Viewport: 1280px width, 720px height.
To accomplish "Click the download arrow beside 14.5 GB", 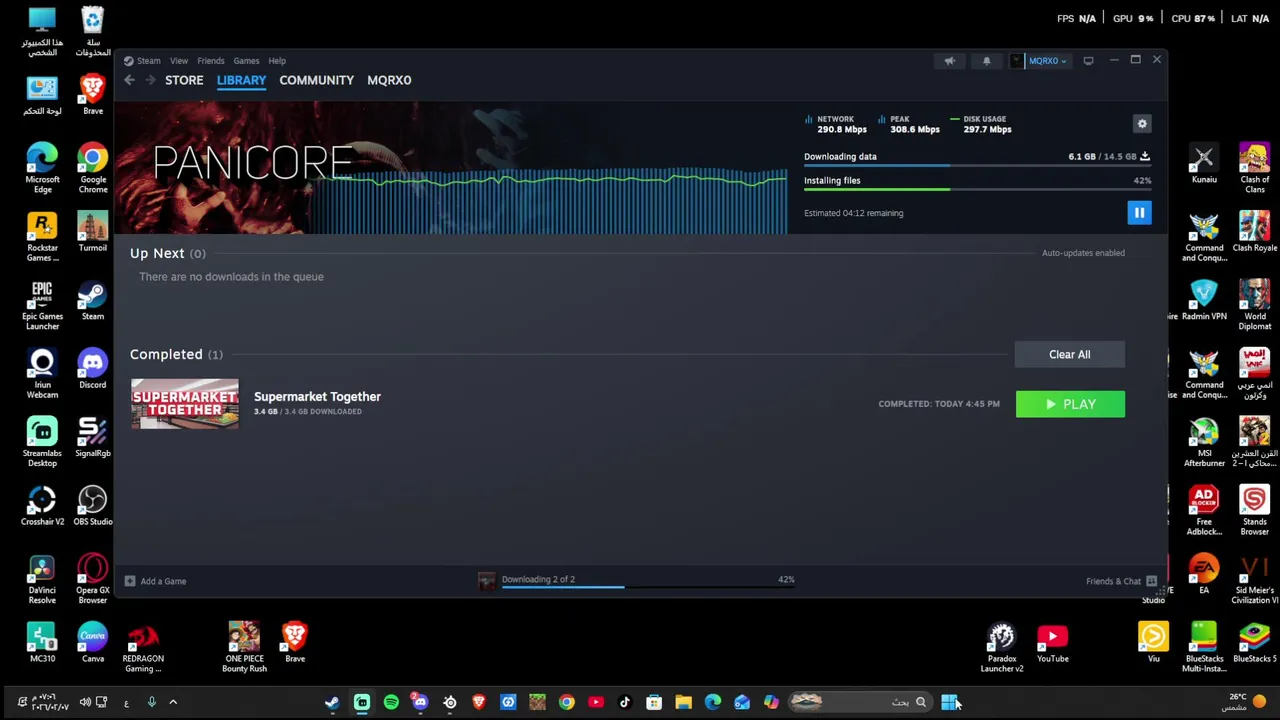I will 1145,156.
